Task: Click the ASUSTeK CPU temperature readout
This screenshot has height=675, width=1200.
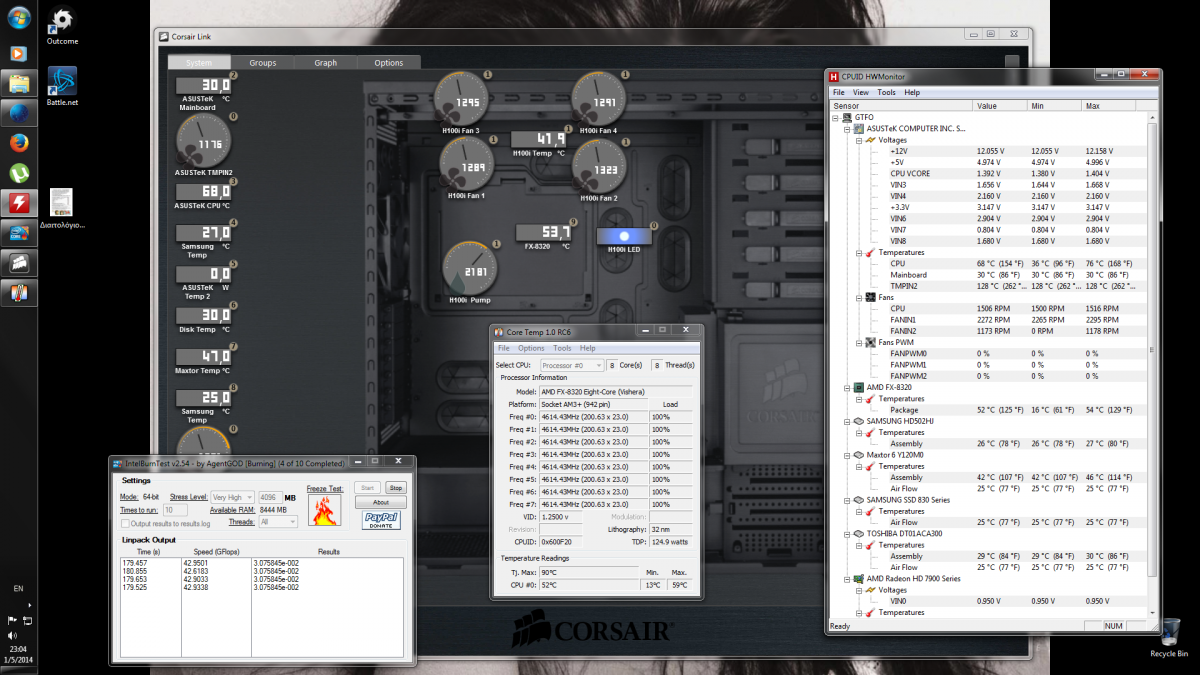Action: click(204, 191)
